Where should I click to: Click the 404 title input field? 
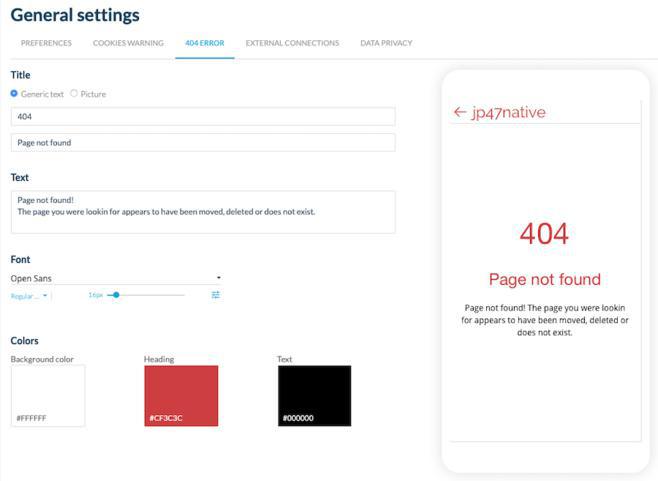coord(203,117)
